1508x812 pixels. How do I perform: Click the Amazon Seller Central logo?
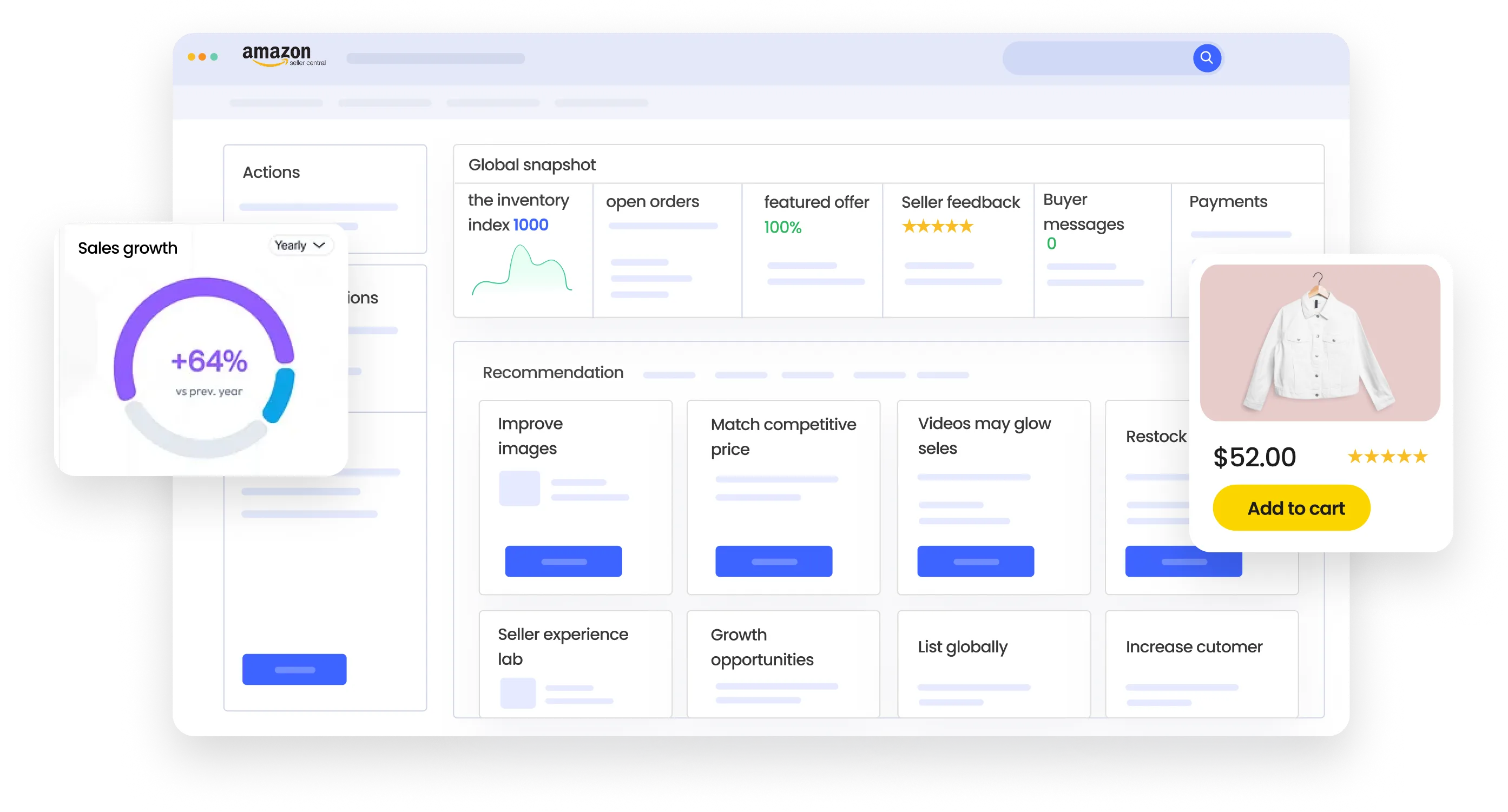tap(284, 56)
